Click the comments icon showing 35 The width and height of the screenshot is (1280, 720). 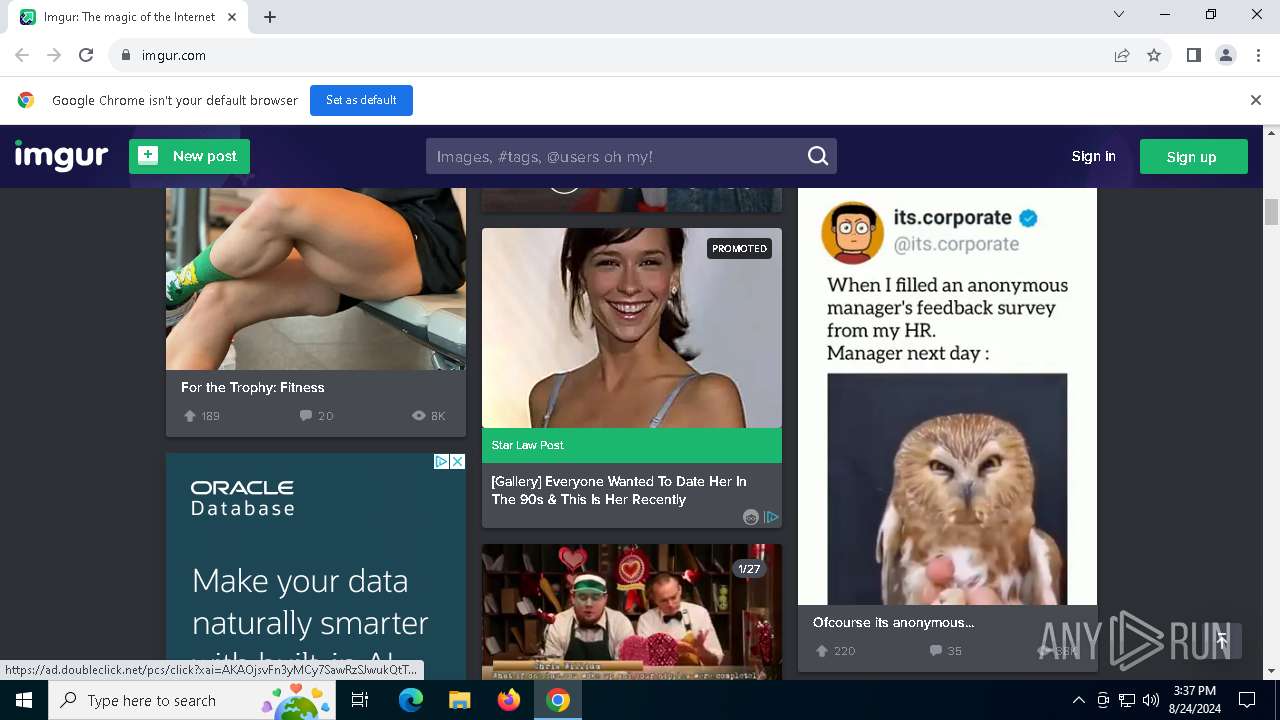point(936,651)
